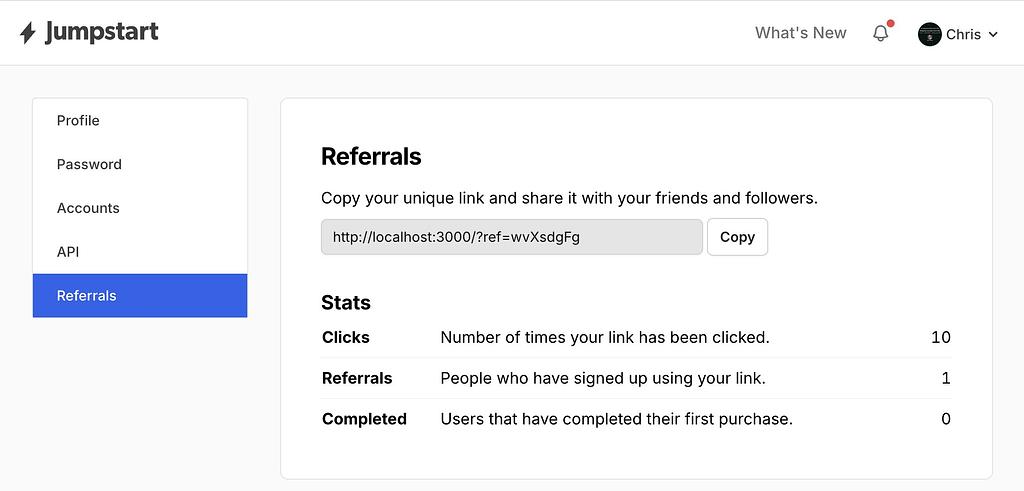The height and width of the screenshot is (491, 1024).
Task: Open the Chris user menu
Action: [x=958, y=34]
